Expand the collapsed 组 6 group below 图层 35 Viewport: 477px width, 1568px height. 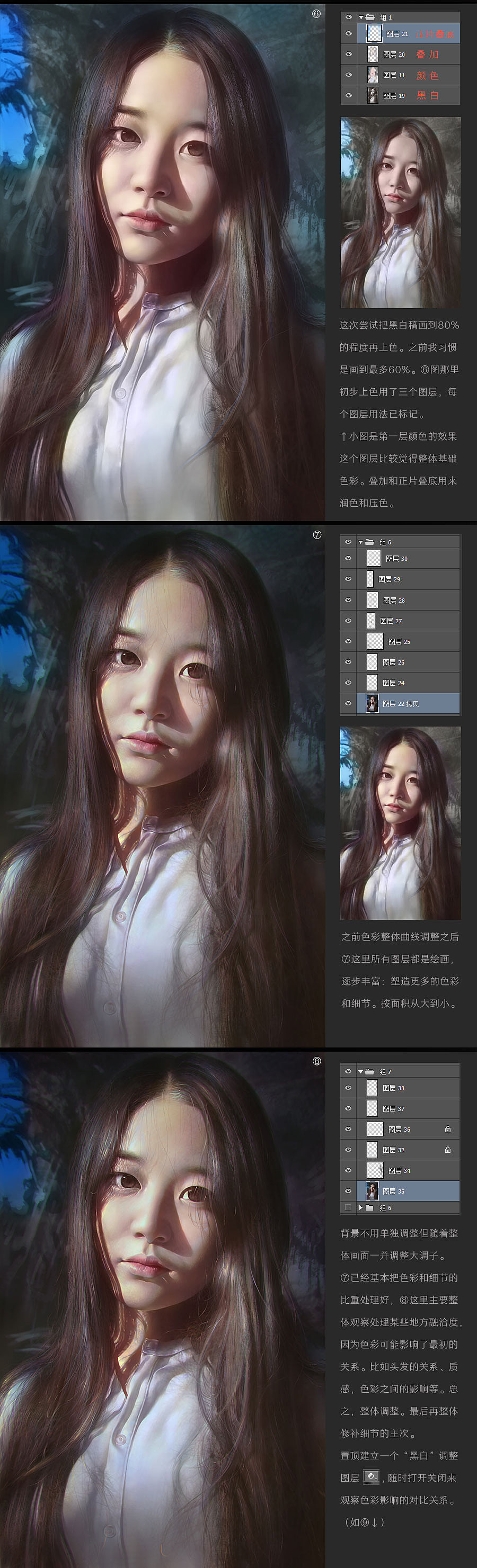[360, 1207]
